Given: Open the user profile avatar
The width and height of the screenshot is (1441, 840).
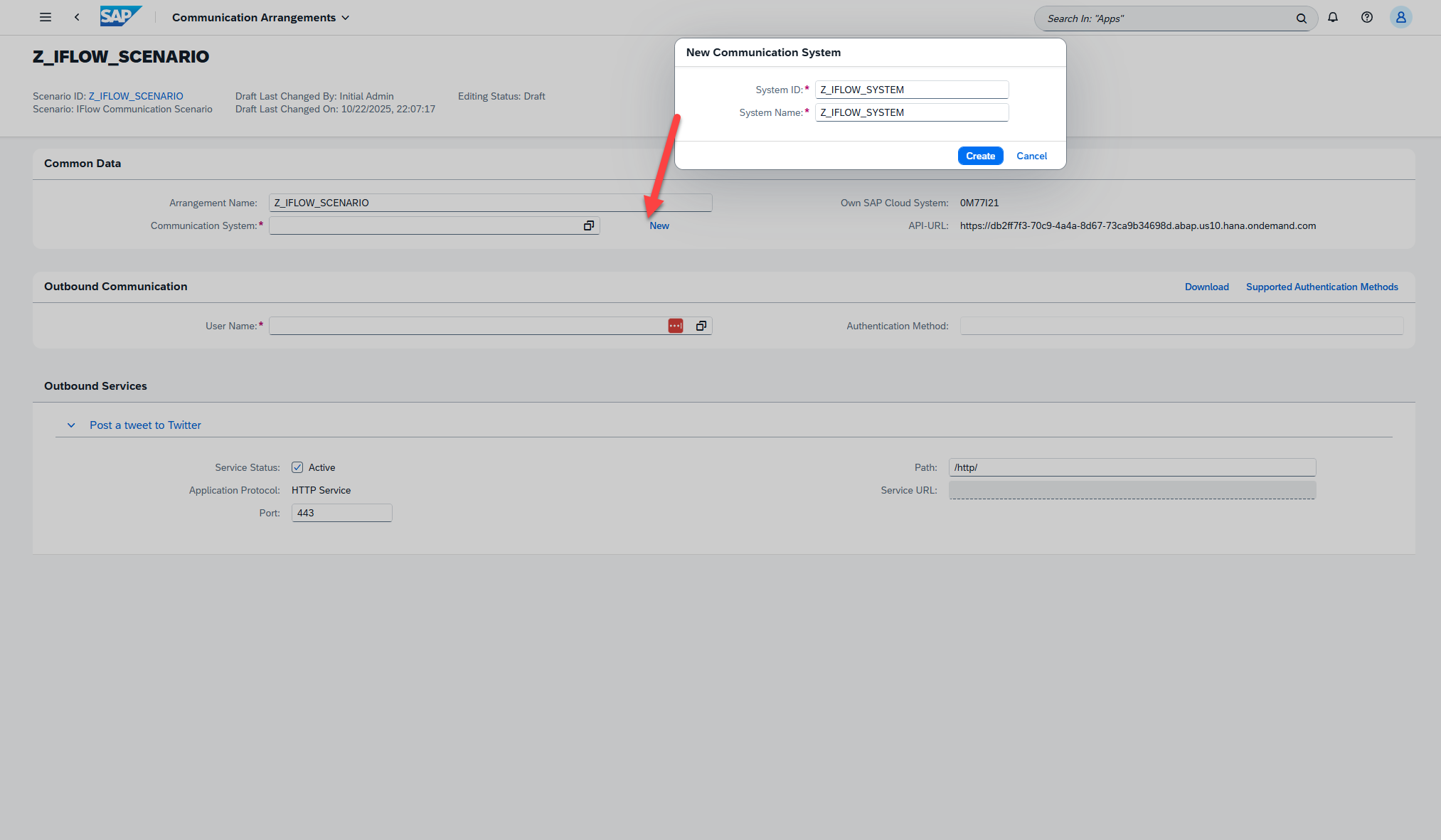Looking at the screenshot, I should coord(1400,17).
